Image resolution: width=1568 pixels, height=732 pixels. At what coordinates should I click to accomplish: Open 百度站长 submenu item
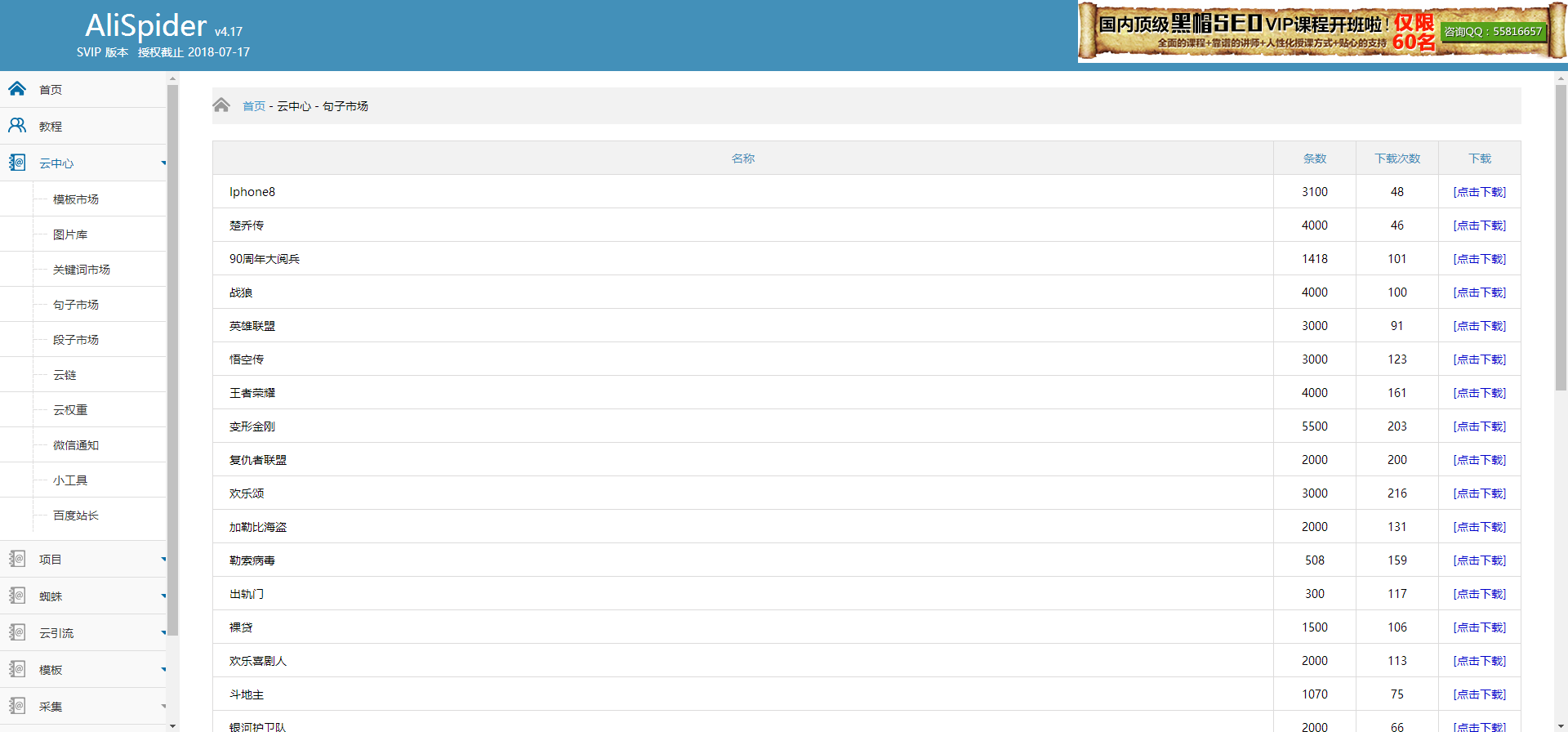[76, 516]
